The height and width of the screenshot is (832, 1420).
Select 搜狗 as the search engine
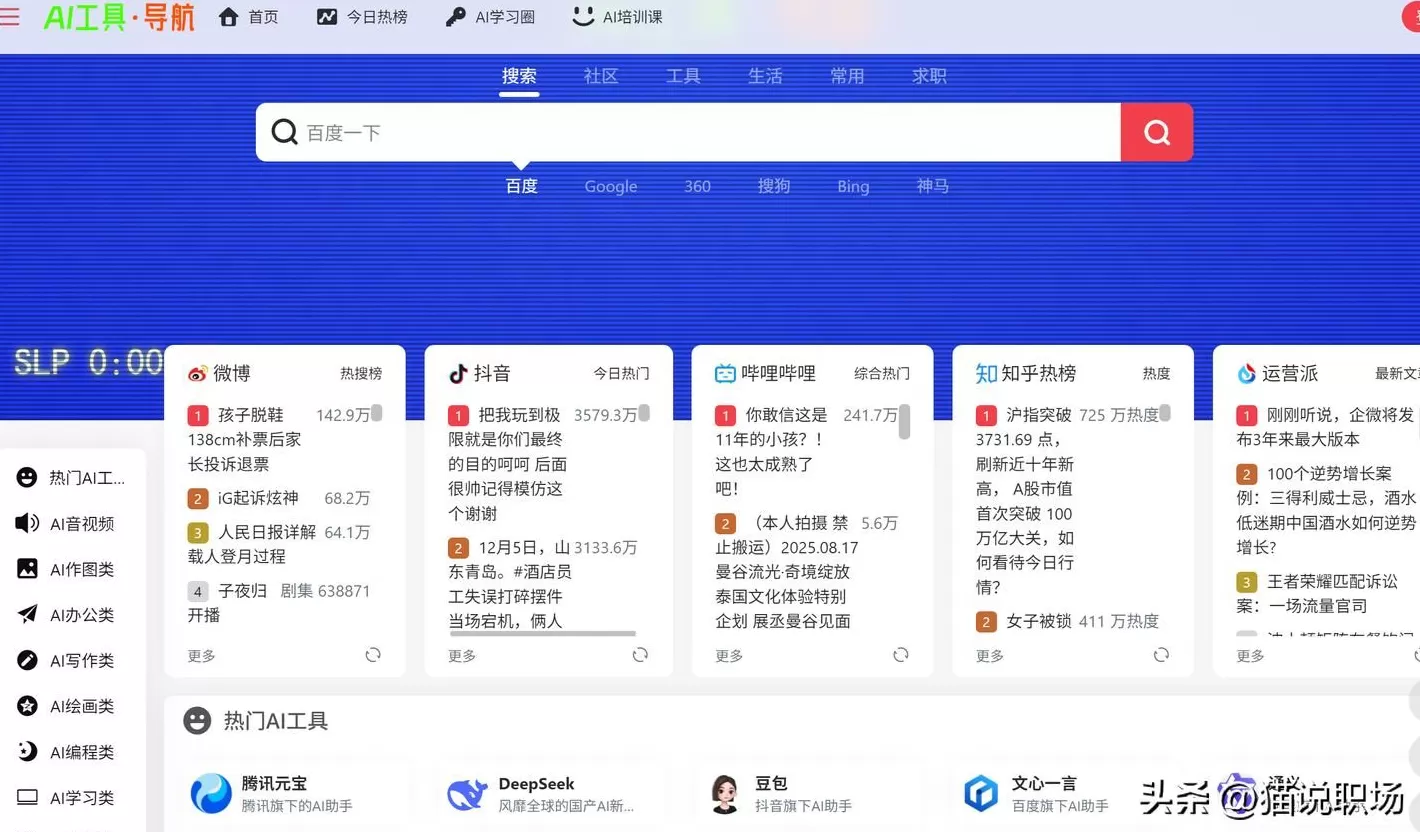(x=773, y=187)
